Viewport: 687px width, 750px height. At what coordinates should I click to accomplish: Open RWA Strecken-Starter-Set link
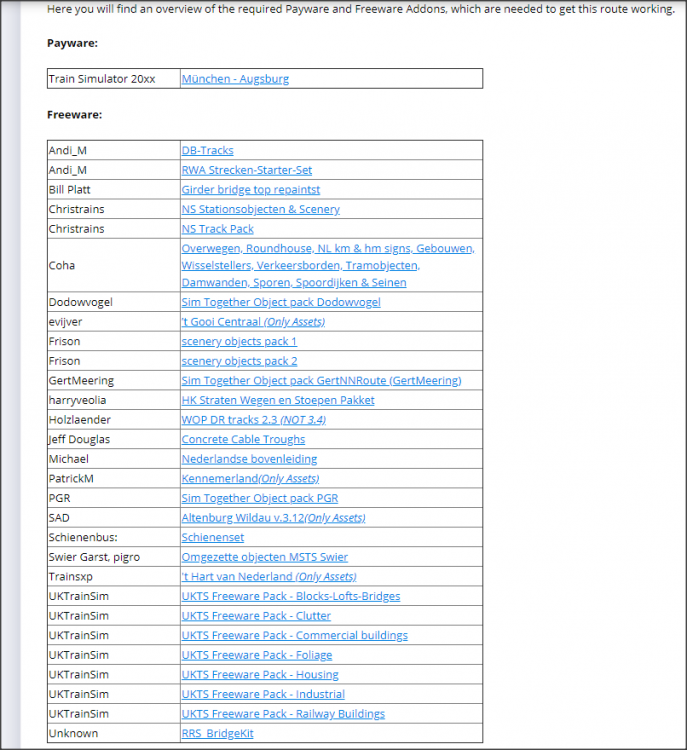(x=246, y=170)
